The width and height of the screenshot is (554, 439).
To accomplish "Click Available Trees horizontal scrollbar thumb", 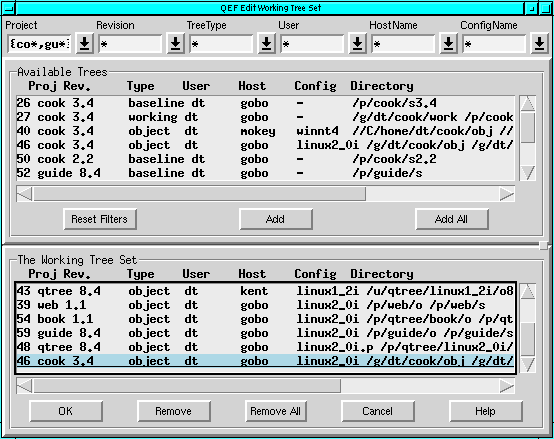I will (x=199, y=194).
